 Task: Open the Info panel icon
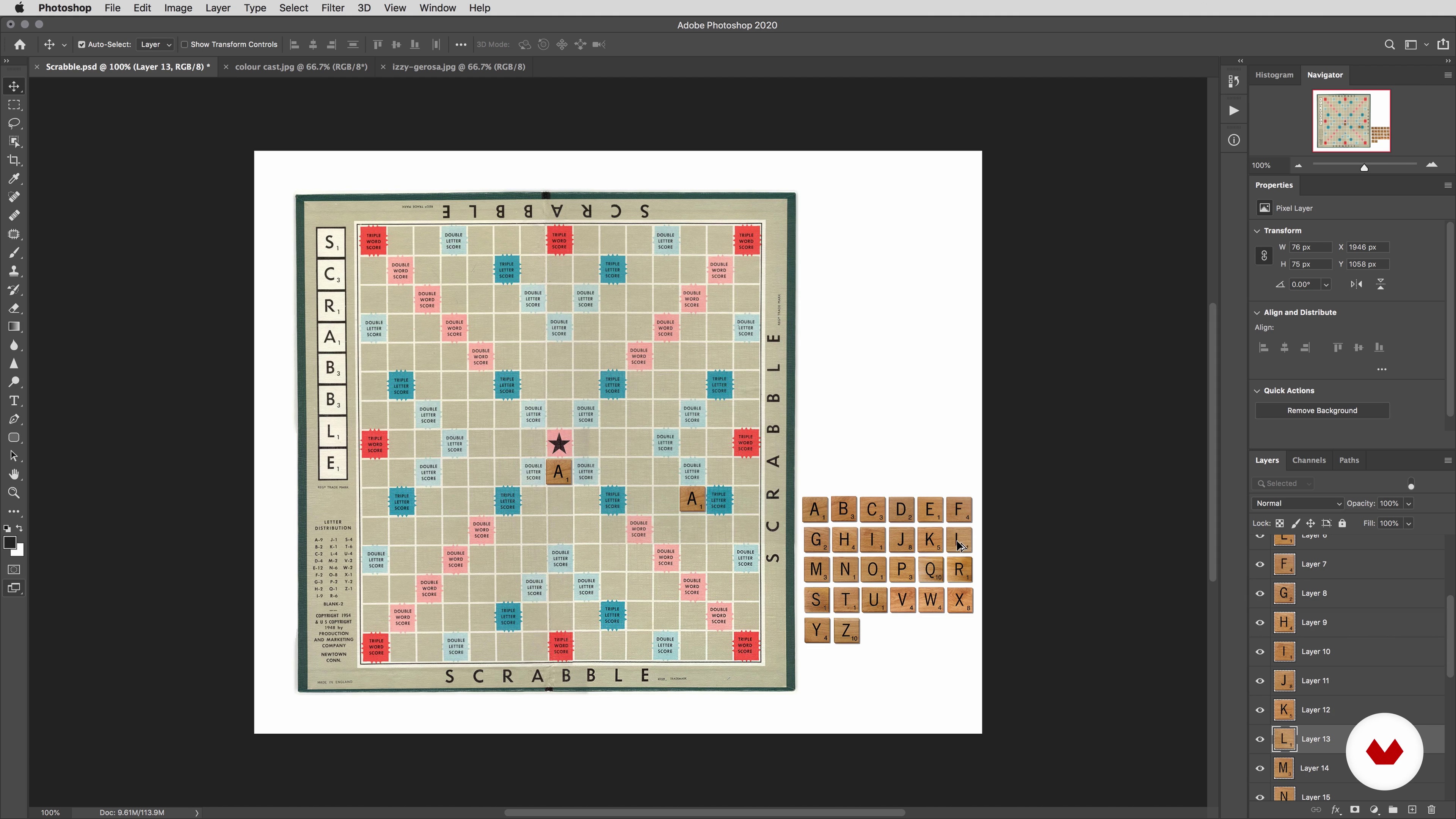click(1234, 140)
